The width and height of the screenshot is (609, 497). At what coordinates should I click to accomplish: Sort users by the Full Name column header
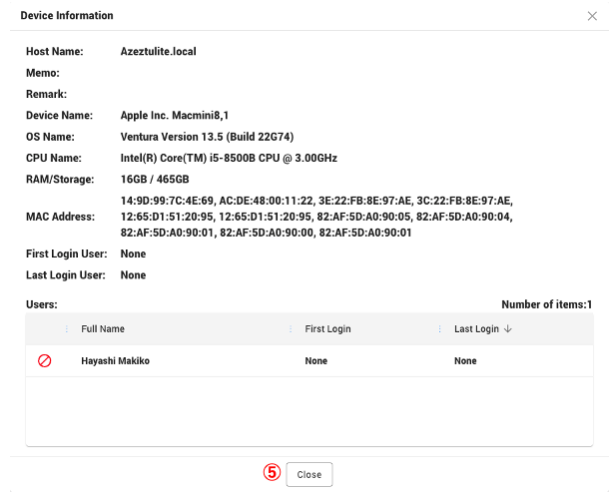[x=103, y=329]
